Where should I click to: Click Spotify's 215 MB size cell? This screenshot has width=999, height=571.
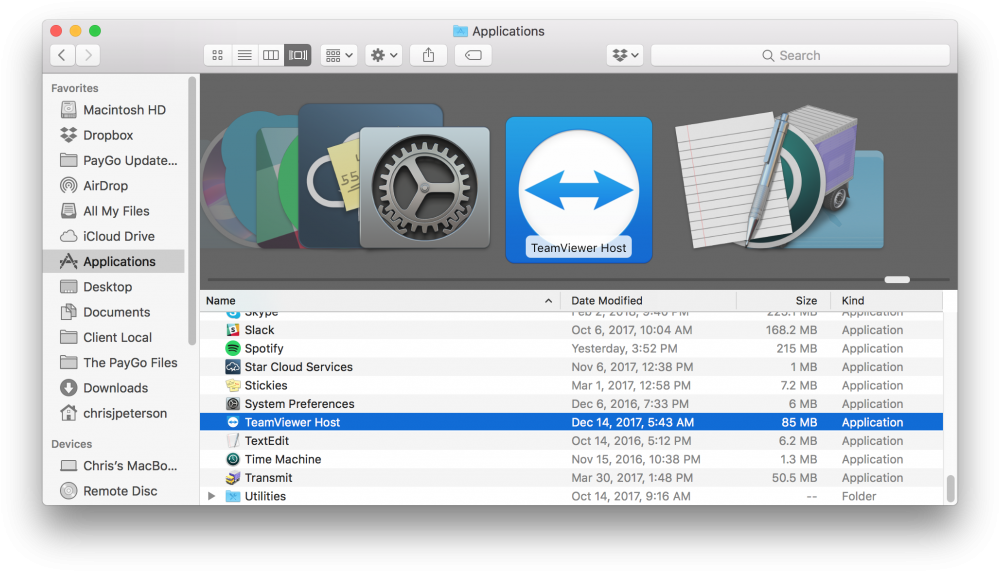[796, 349]
